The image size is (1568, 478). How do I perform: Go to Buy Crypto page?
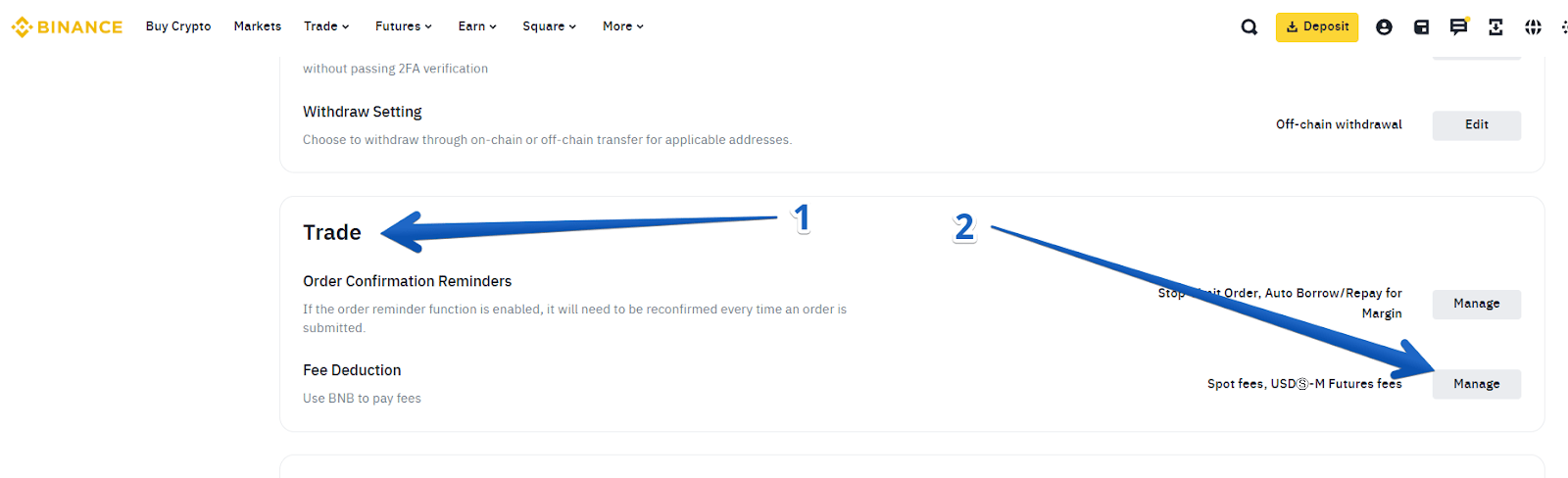[178, 26]
